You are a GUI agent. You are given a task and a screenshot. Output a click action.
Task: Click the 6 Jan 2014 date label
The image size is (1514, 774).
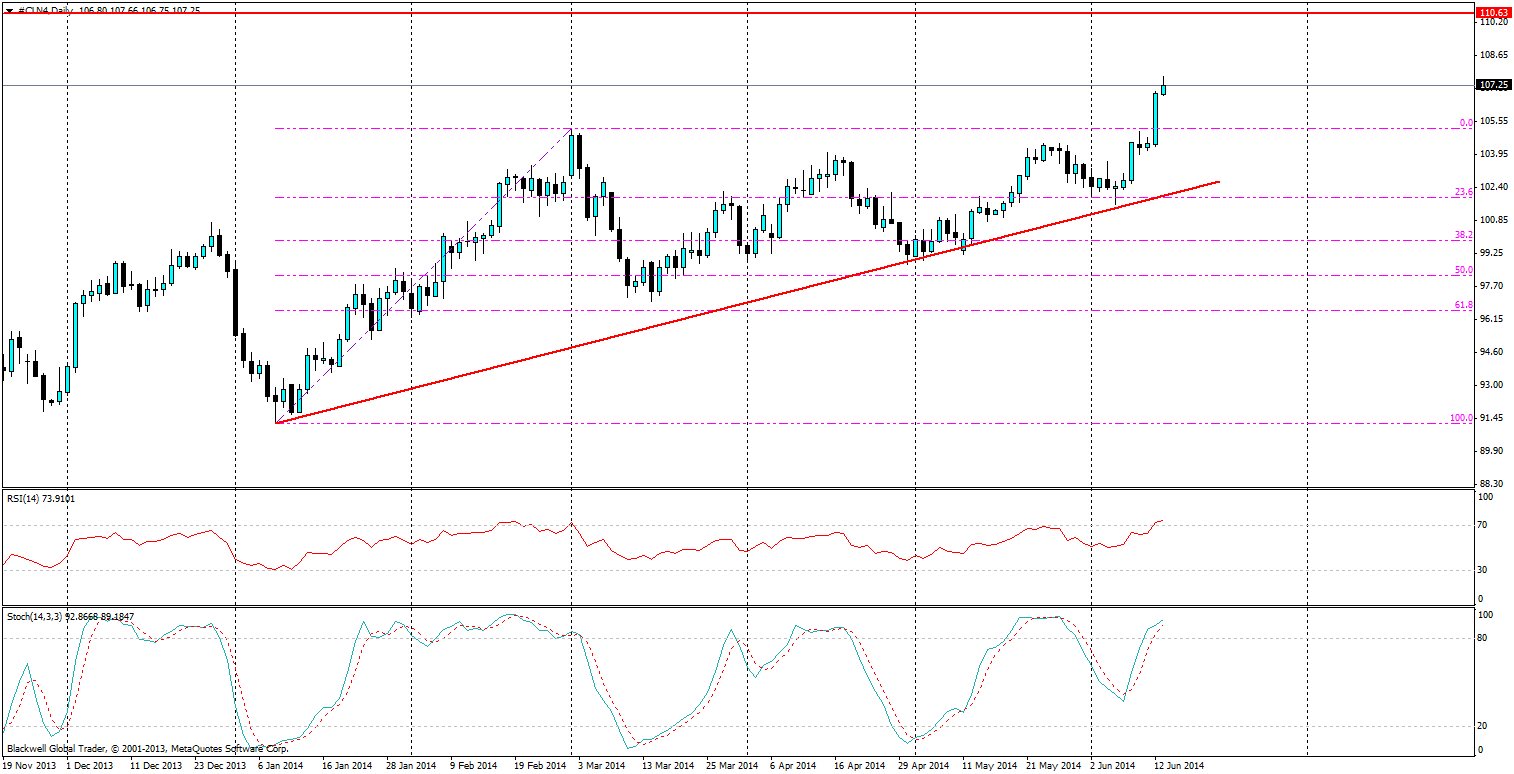point(280,766)
